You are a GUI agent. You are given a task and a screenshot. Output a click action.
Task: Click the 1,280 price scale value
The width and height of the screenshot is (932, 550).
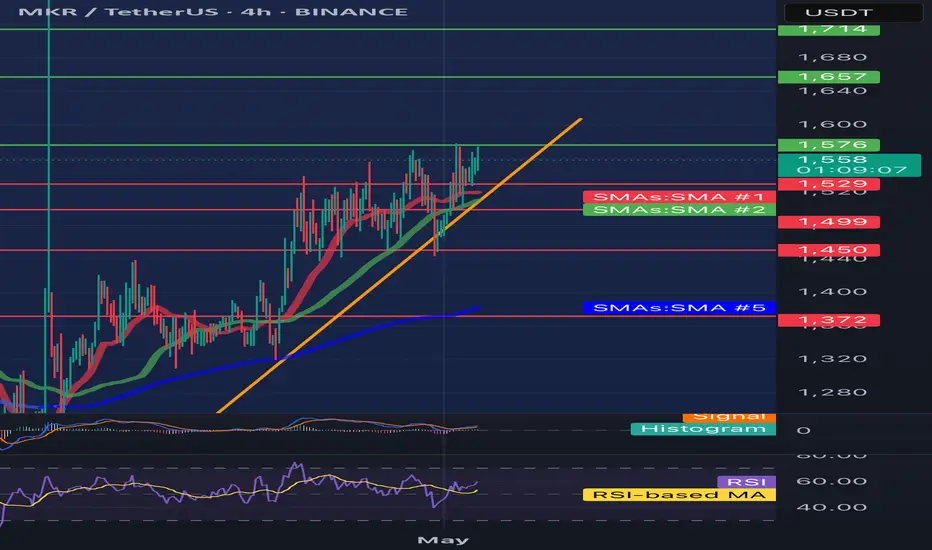pos(832,392)
